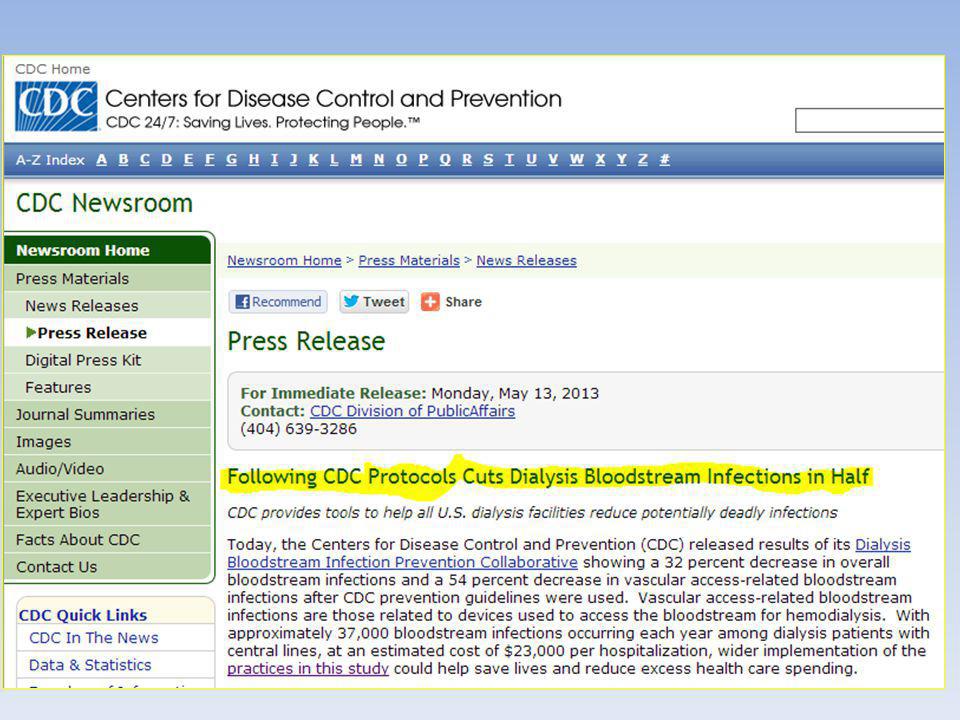The width and height of the screenshot is (960, 720).
Task: Open CDC In The News quick link
Action: (x=94, y=638)
